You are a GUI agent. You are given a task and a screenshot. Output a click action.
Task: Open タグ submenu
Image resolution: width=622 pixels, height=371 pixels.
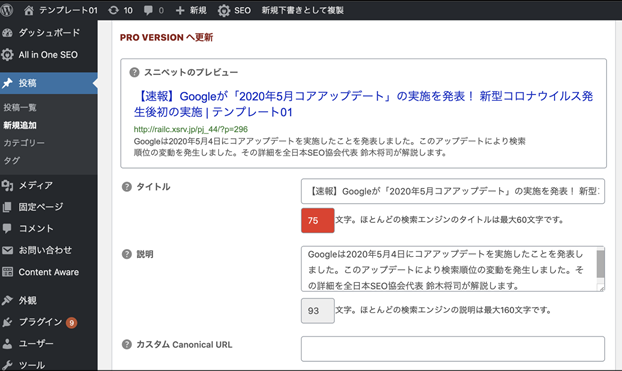(x=12, y=161)
